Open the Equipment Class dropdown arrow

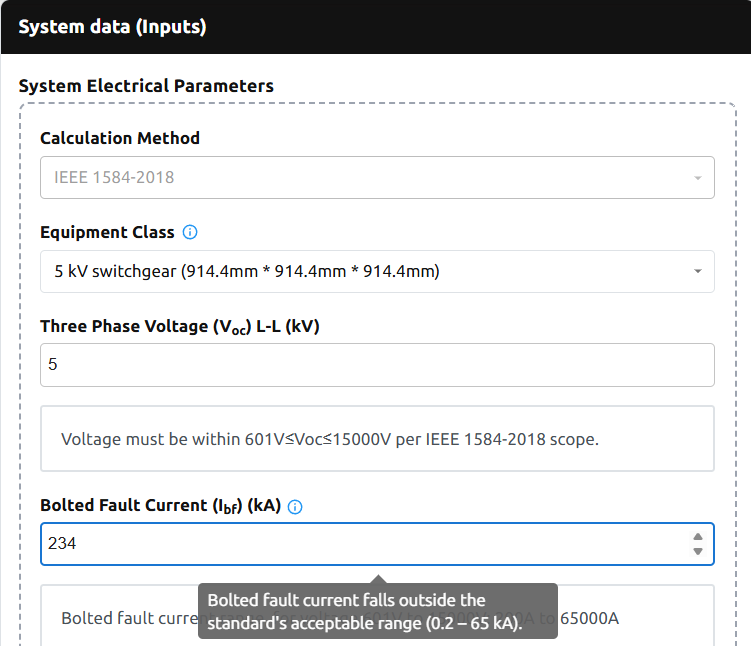tap(696, 271)
